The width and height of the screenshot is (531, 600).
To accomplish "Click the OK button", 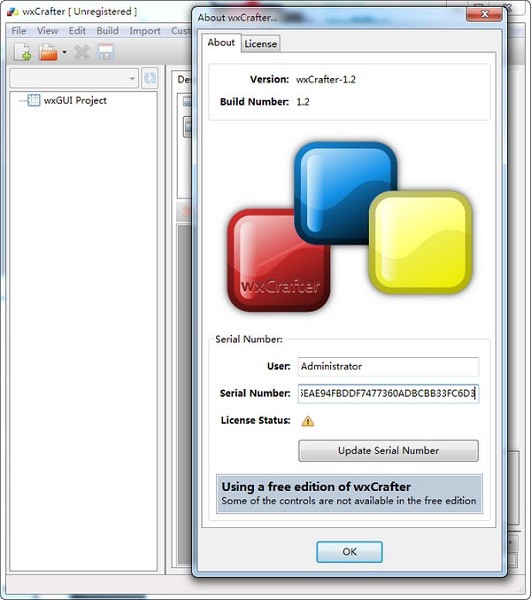I will point(349,551).
